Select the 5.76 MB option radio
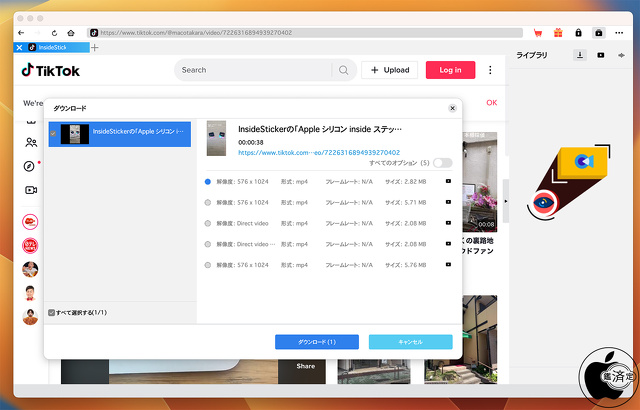Image resolution: width=640 pixels, height=410 pixels. [x=208, y=265]
